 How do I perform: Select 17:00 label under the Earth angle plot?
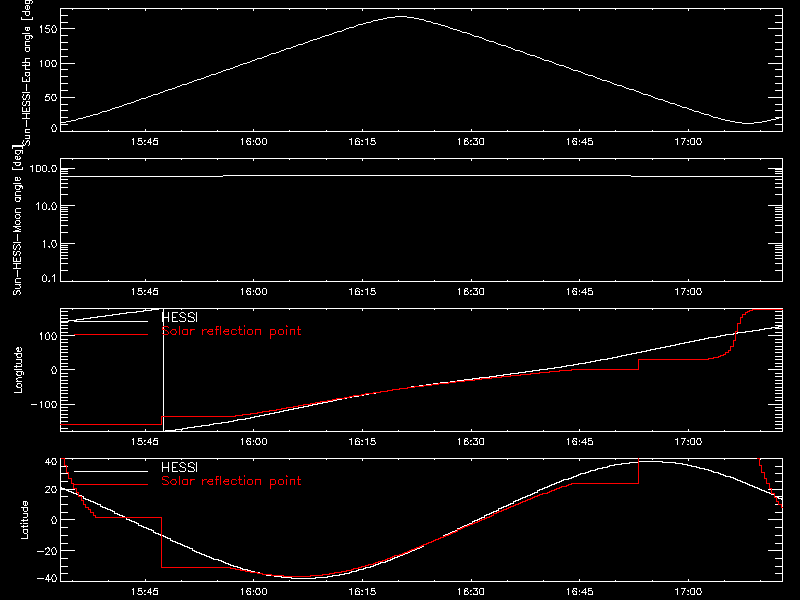coord(688,142)
